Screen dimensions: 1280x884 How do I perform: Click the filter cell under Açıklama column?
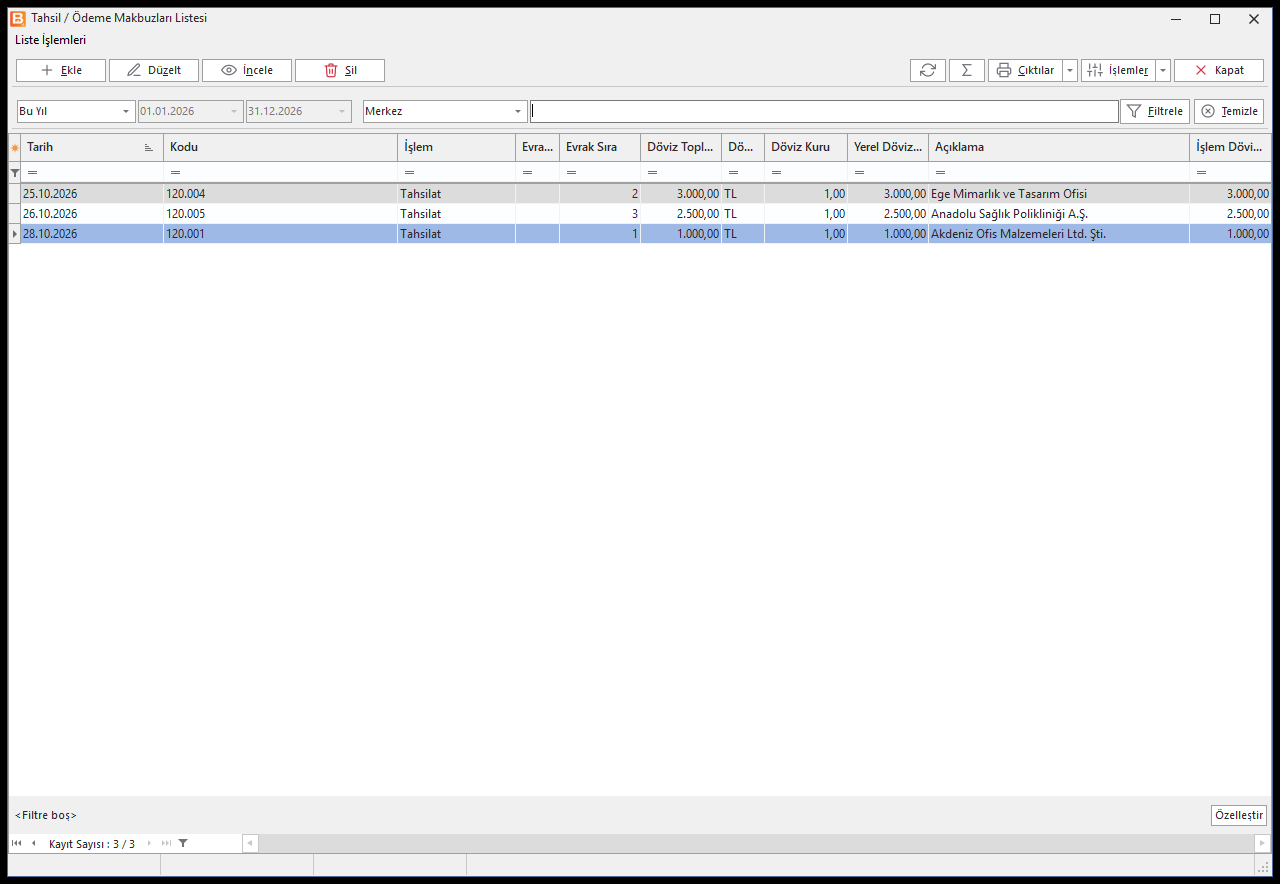pos(1059,173)
